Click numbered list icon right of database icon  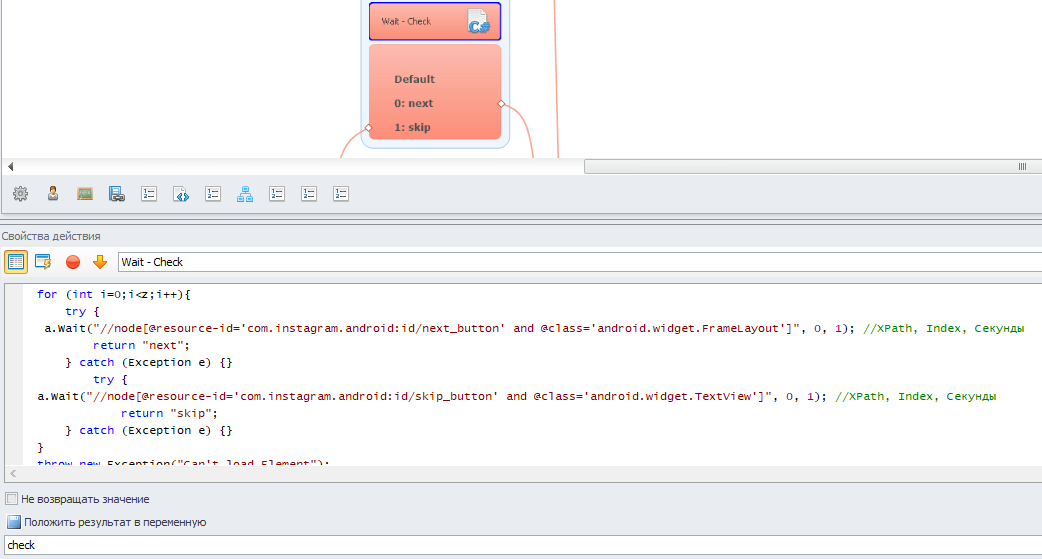point(149,193)
